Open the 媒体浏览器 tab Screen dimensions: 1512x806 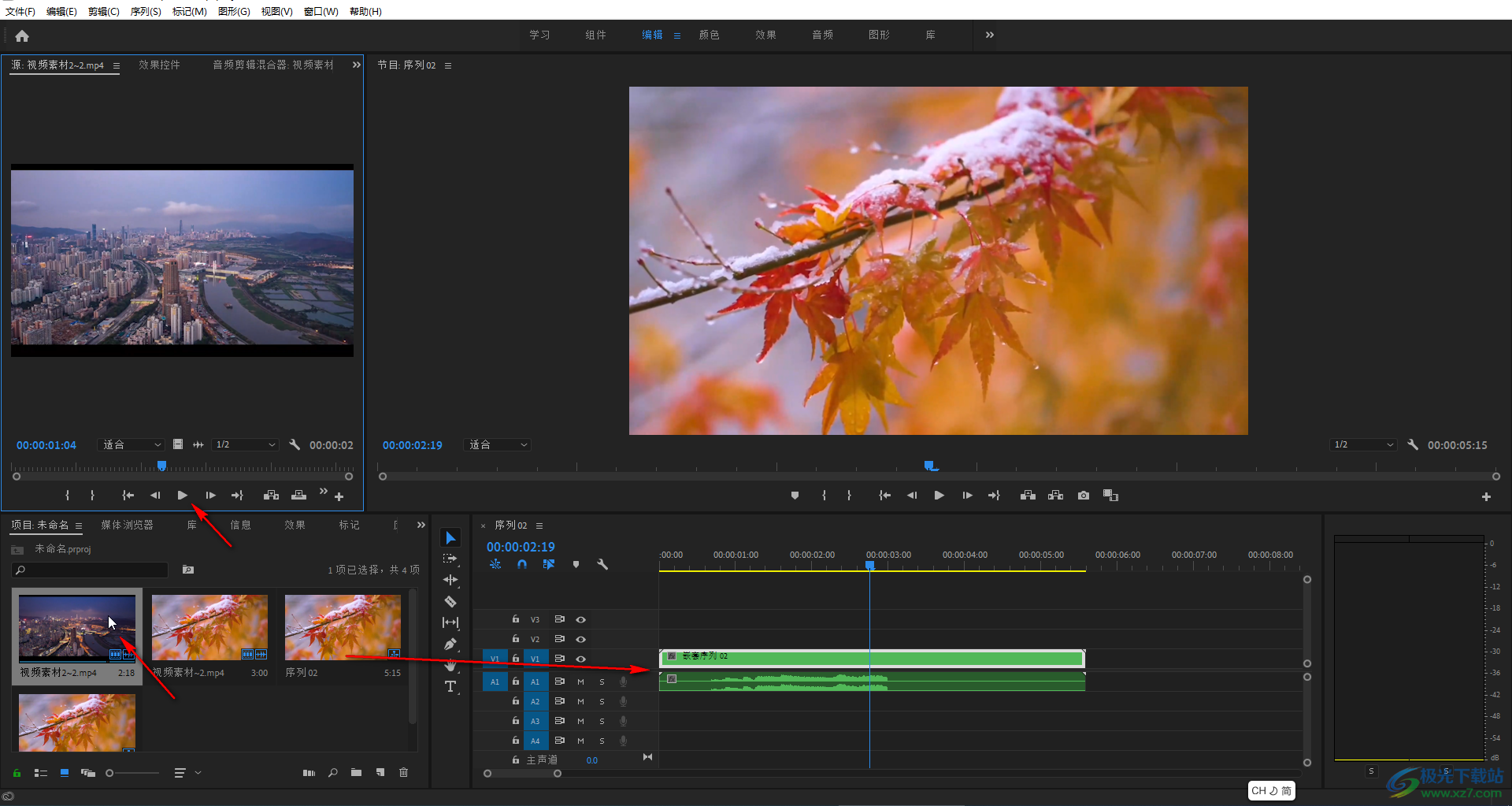[x=127, y=525]
